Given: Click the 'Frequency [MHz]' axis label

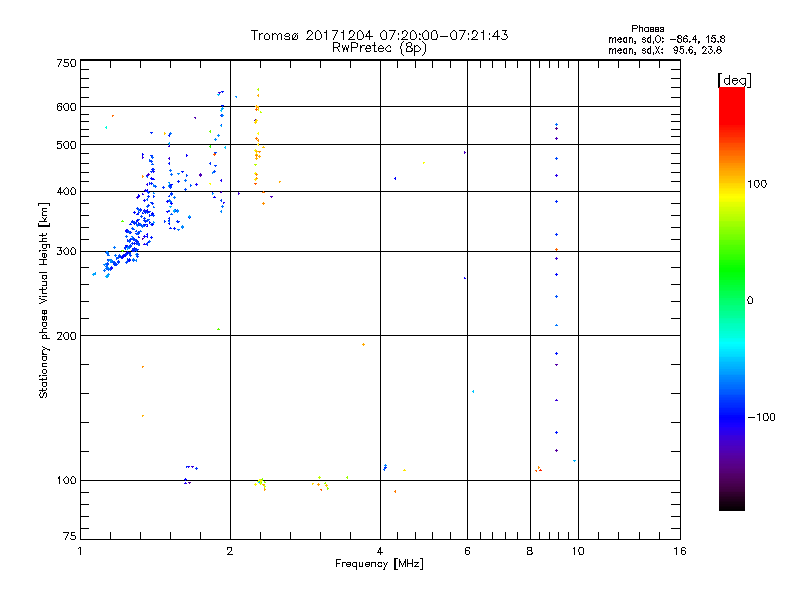Looking at the screenshot, I should 379,564.
